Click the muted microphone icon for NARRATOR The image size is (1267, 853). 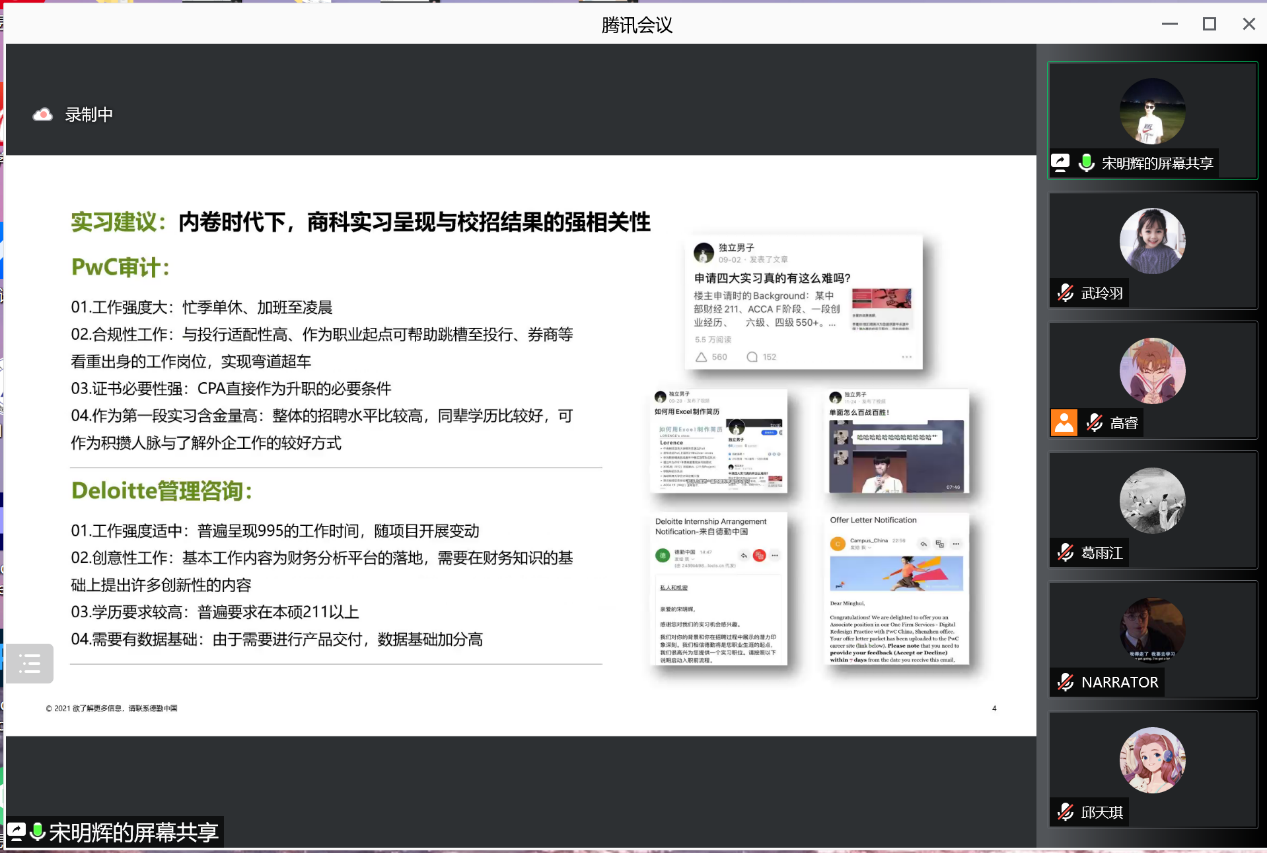(1067, 682)
